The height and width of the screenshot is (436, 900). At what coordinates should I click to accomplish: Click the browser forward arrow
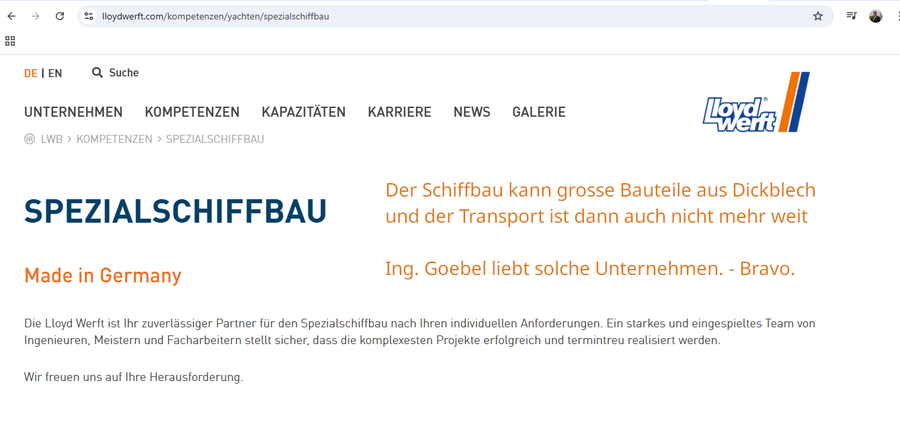36,16
